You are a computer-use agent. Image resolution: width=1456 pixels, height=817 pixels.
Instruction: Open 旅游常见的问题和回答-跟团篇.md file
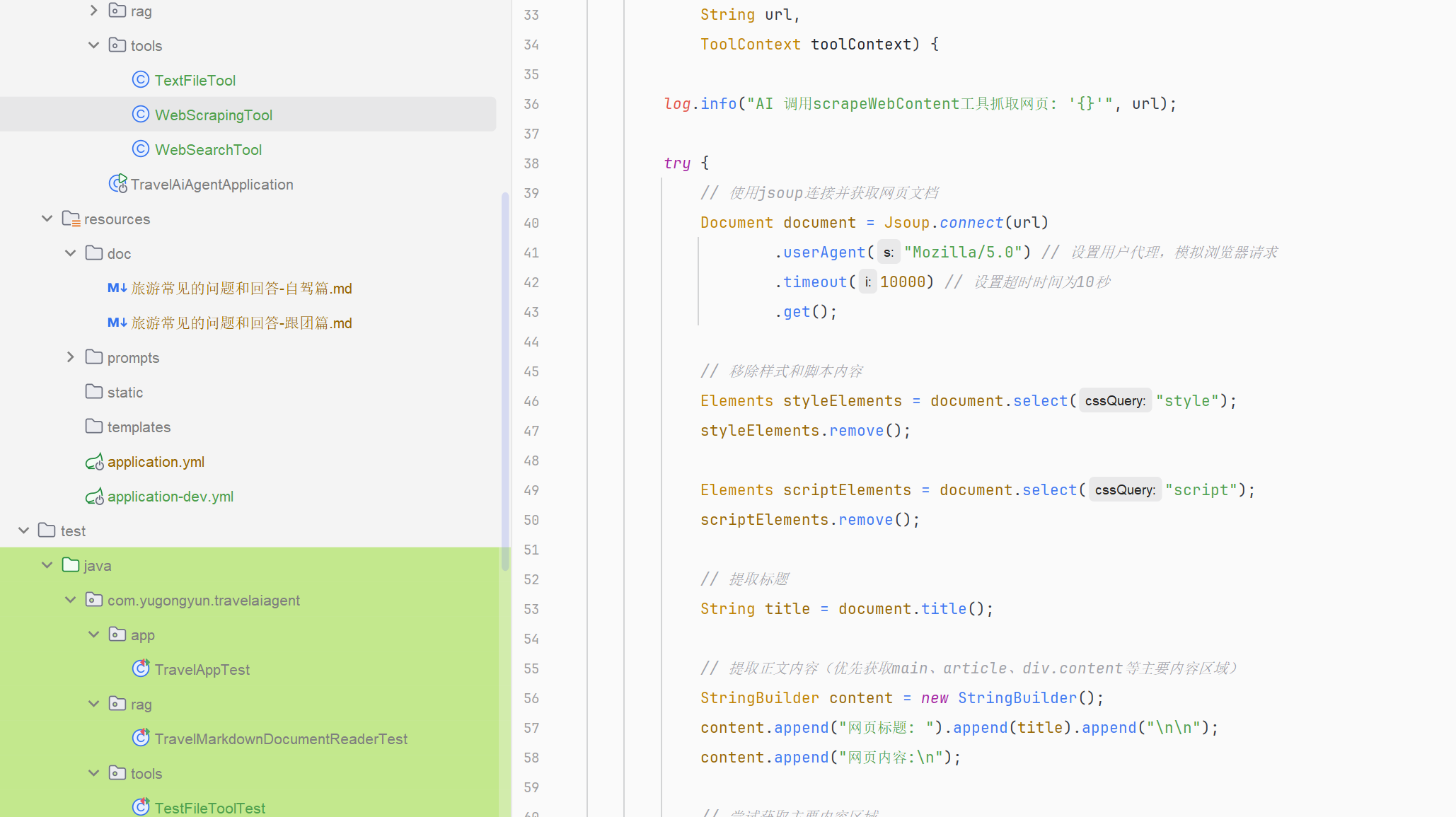click(241, 323)
